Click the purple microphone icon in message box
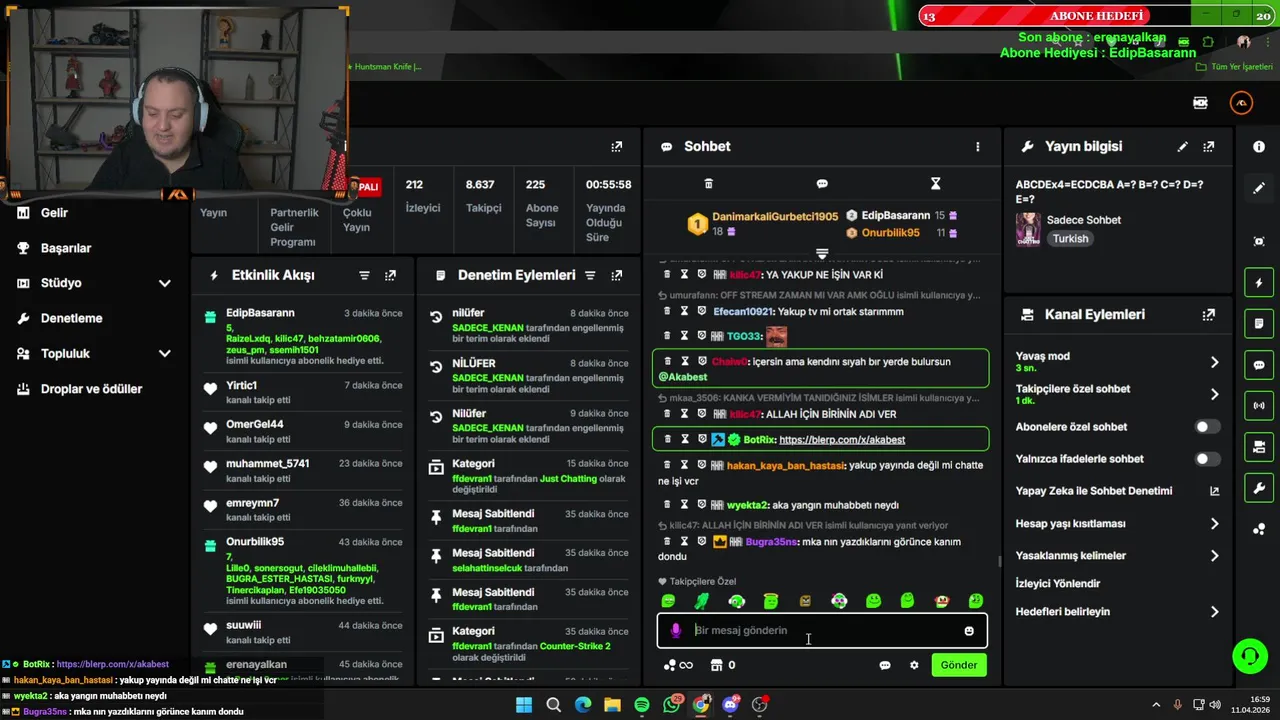The width and height of the screenshot is (1280, 720). [x=676, y=630]
